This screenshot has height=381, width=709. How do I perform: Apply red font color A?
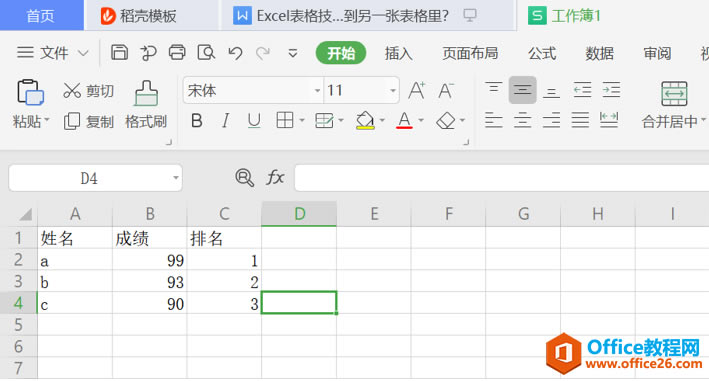pos(404,121)
